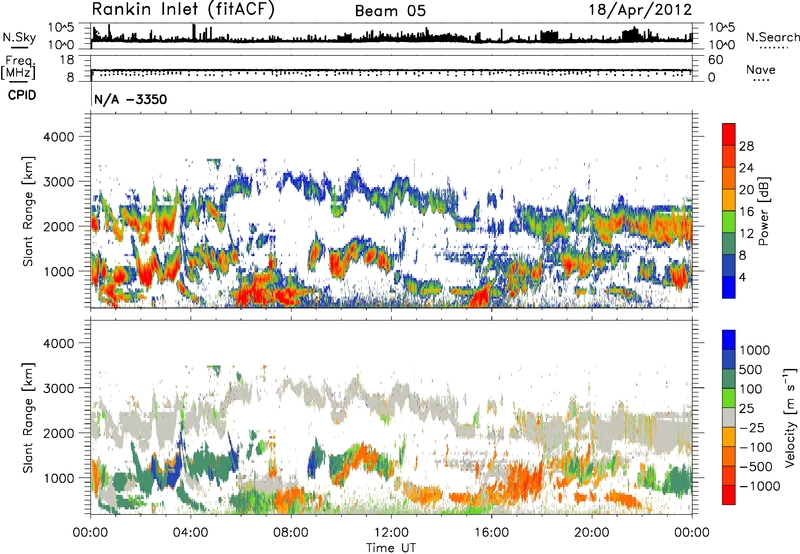This screenshot has height=554, width=800.
Task: Click the 'Slant Range [km]' label of the velocity panel
Action: (x=29, y=418)
